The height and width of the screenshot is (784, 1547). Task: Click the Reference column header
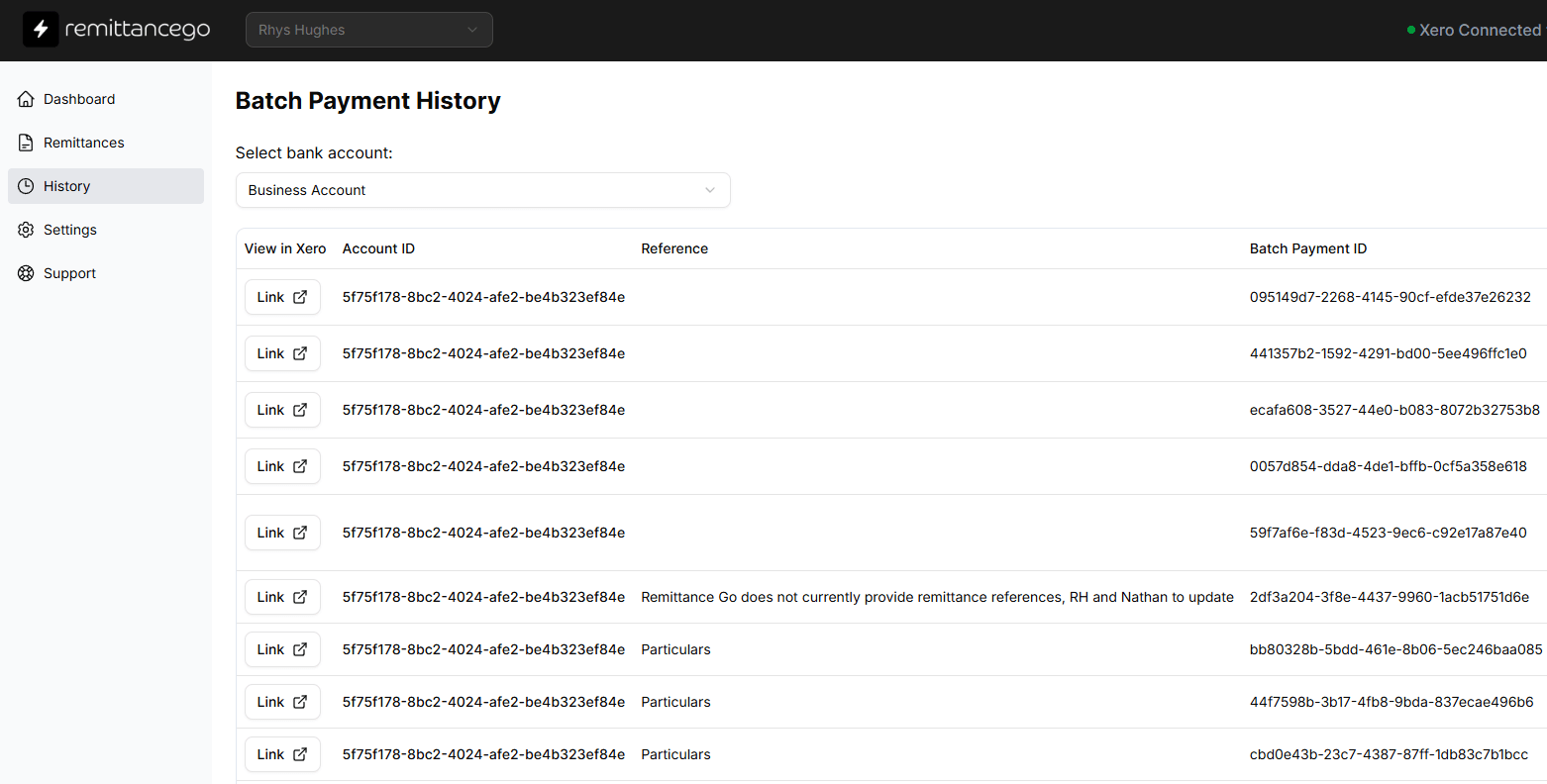click(x=674, y=248)
